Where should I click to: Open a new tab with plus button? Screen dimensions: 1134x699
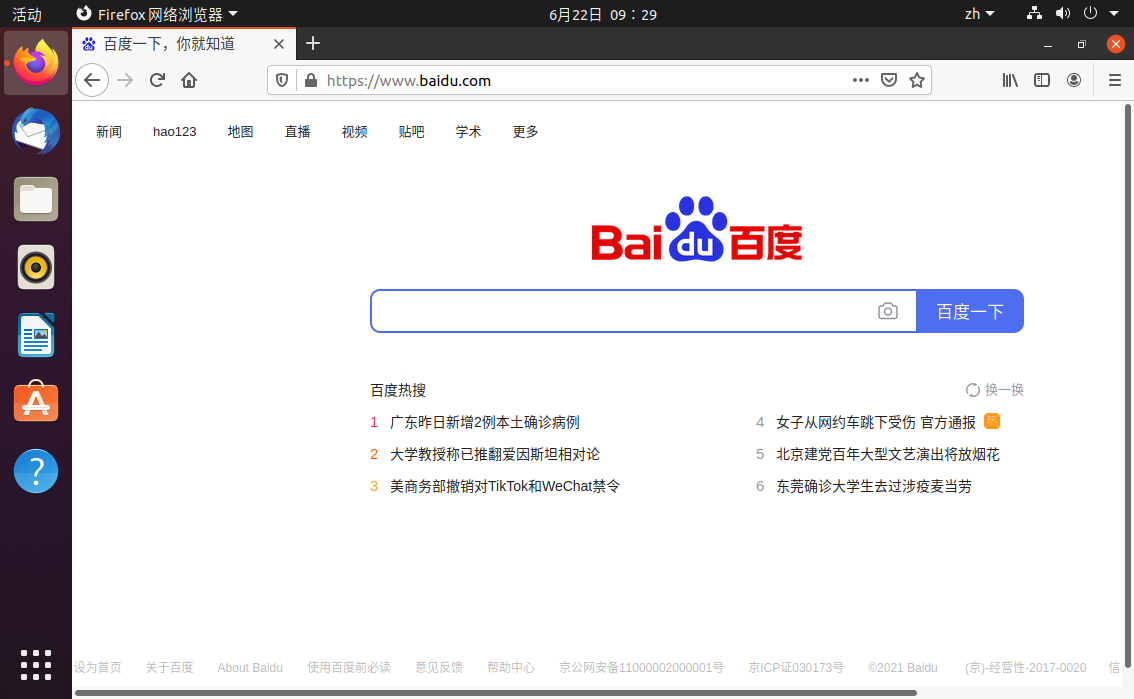312,43
